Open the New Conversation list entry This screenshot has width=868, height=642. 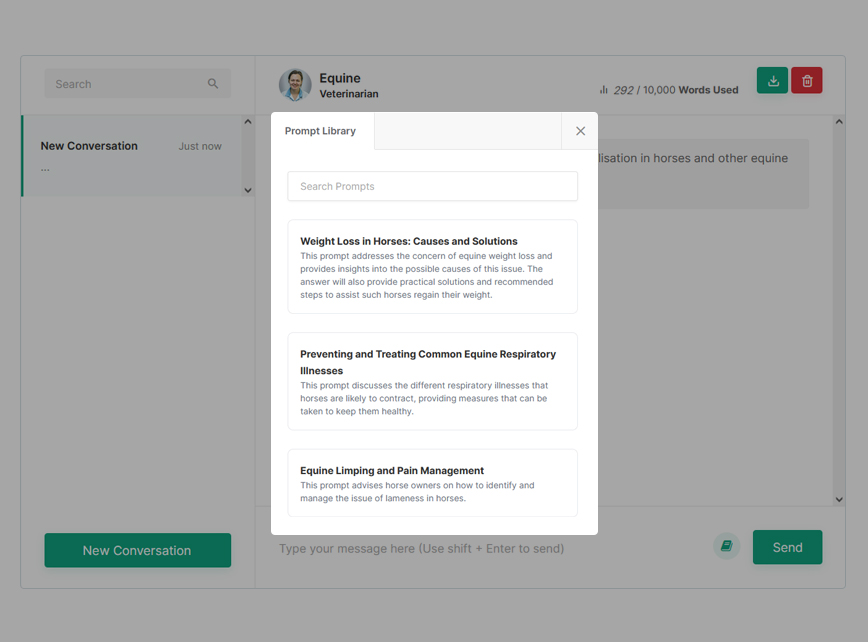click(x=131, y=155)
